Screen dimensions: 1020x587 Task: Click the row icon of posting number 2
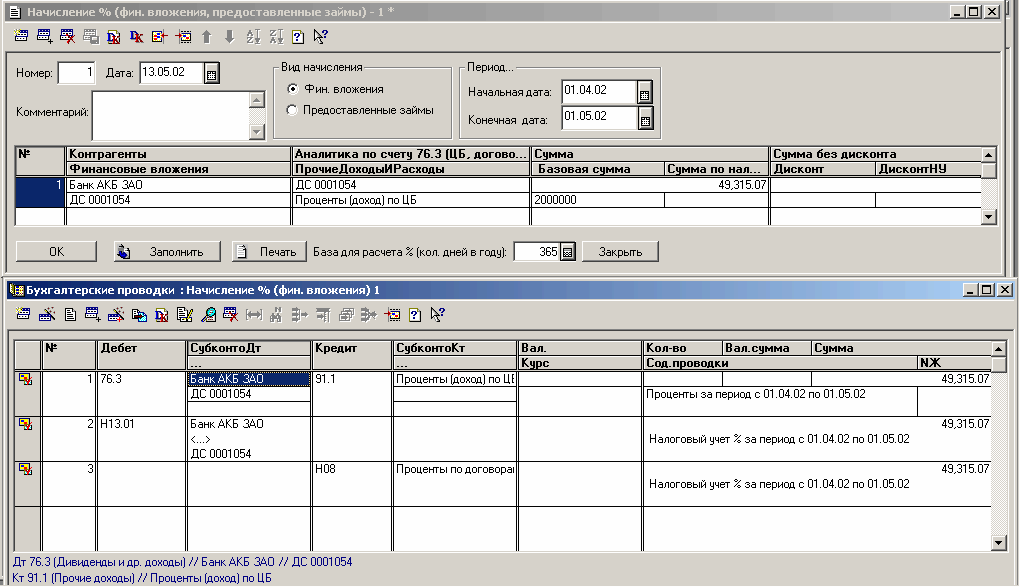(25, 424)
